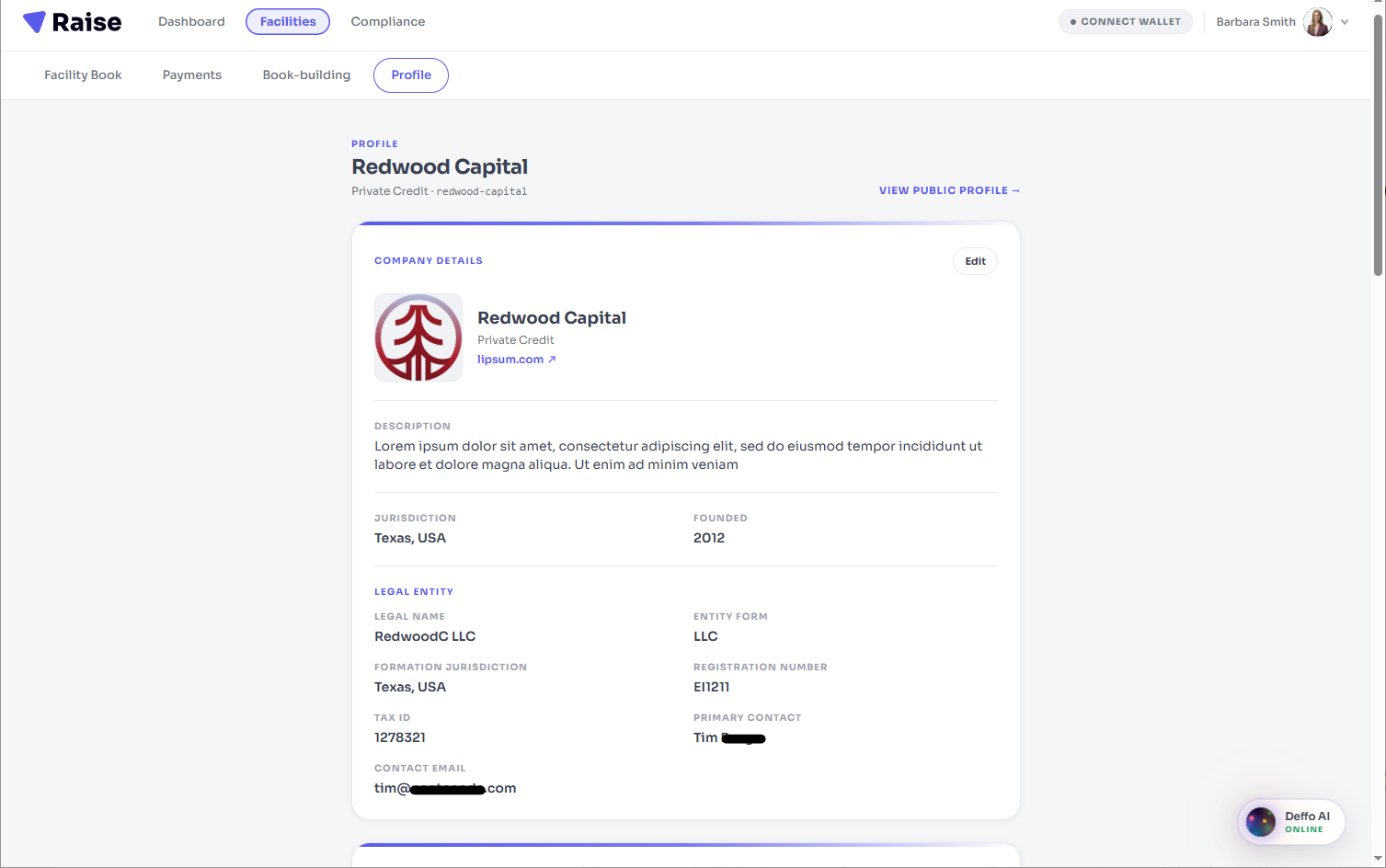Open the Deffo AI online chat widget
This screenshot has height=868, width=1386.
click(x=1291, y=822)
